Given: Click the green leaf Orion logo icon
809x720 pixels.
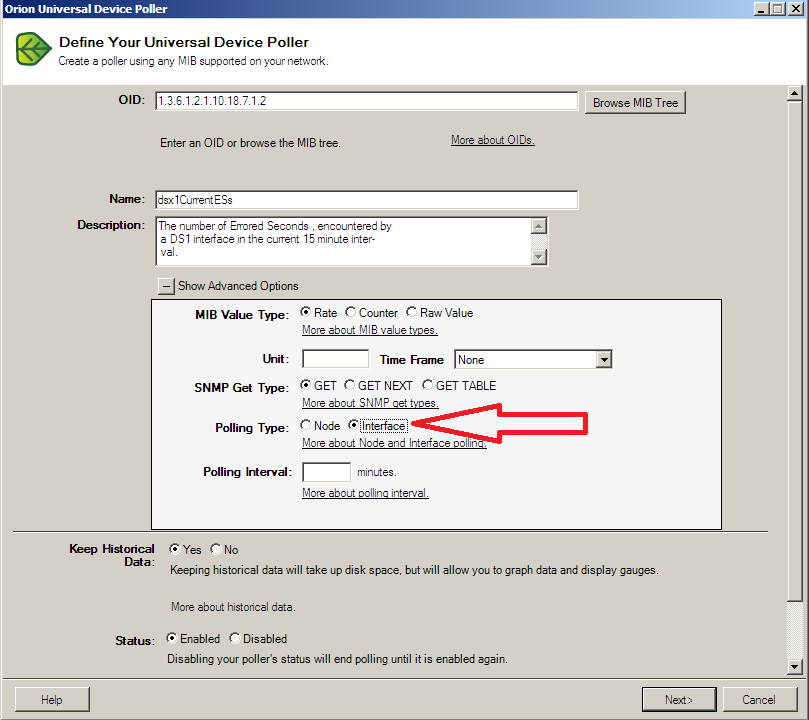Looking at the screenshot, I should click(33, 49).
